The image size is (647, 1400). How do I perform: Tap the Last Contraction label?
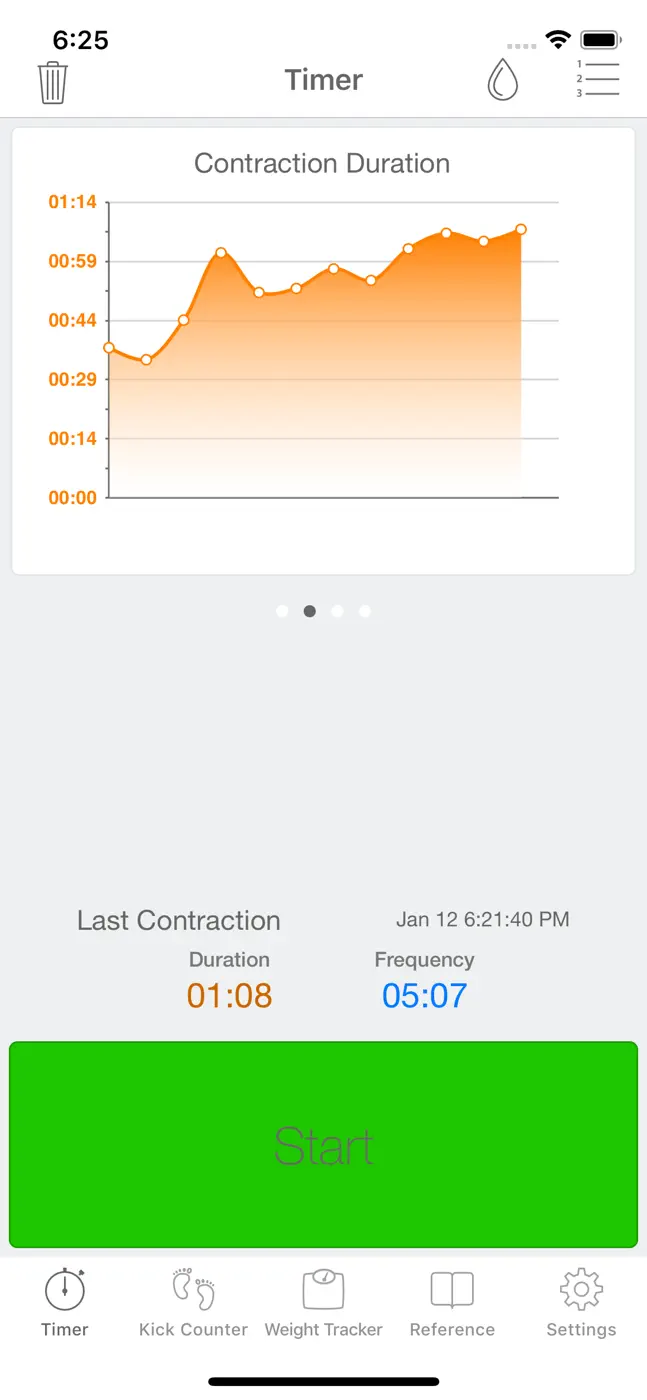tap(179, 921)
